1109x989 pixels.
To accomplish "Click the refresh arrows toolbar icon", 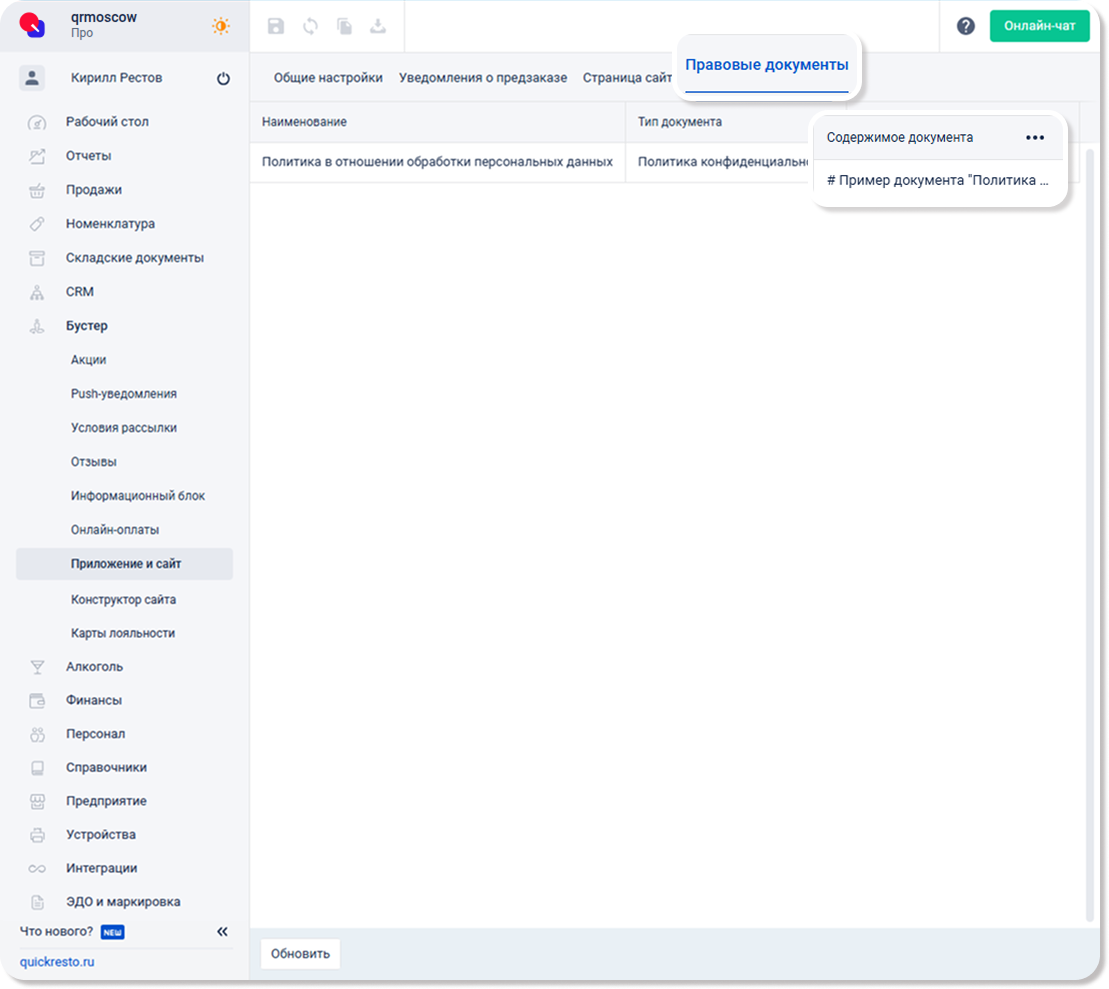I will pyautogui.click(x=310, y=27).
